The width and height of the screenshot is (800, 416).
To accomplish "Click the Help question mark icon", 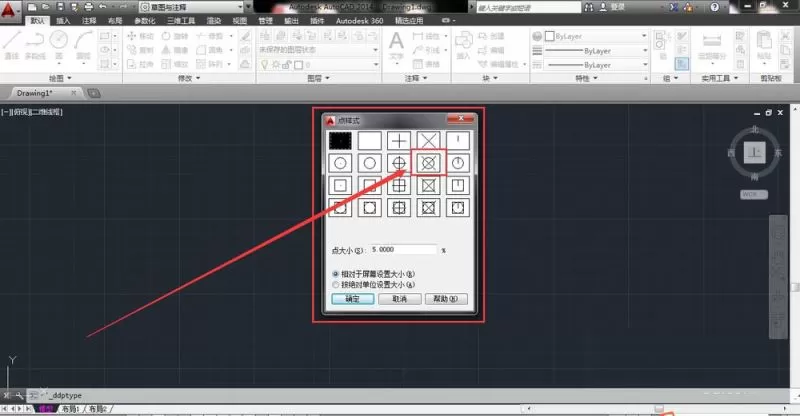I will [714, 7].
